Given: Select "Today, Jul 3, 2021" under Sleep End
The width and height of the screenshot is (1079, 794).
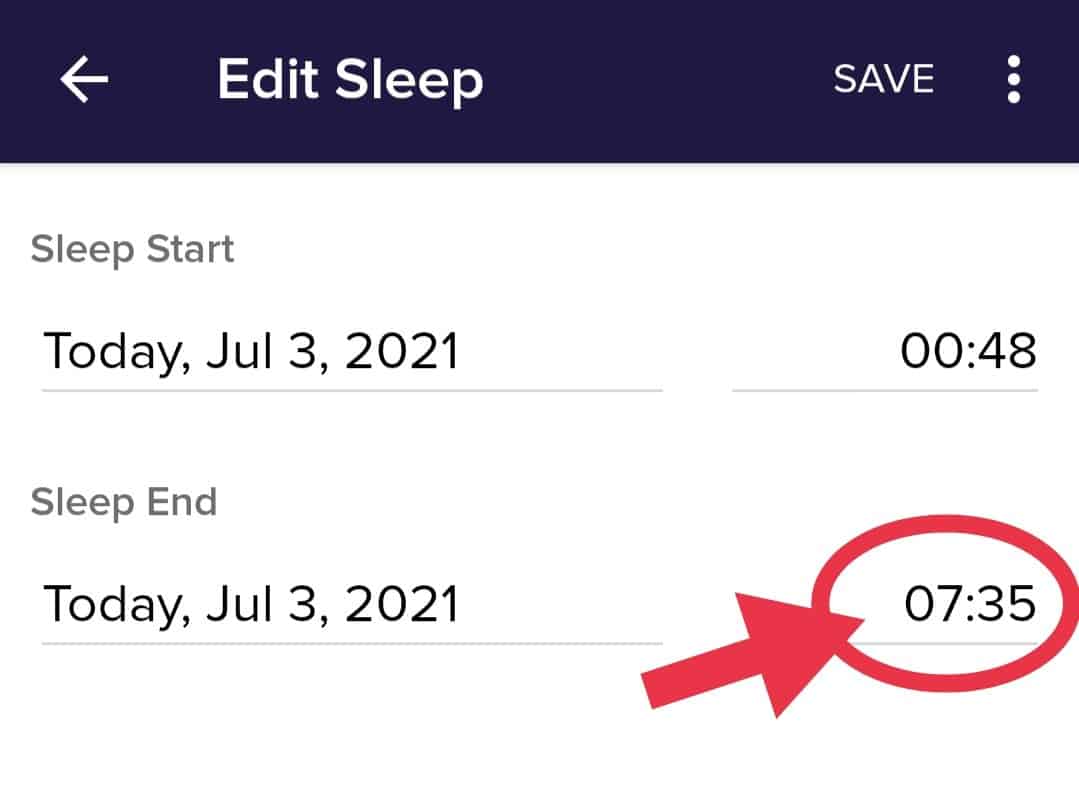Looking at the screenshot, I should point(251,604).
